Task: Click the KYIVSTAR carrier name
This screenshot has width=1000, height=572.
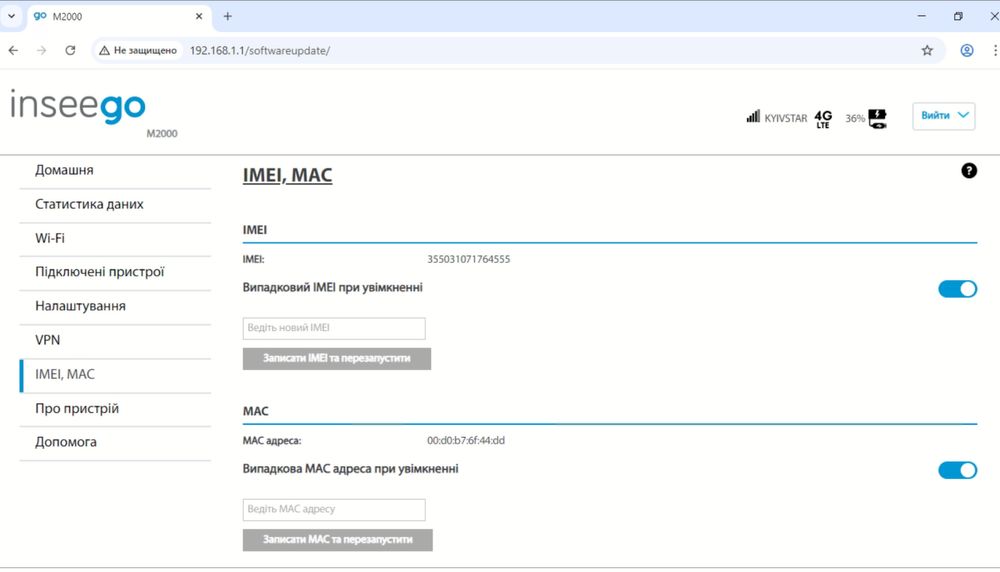Action: point(786,119)
